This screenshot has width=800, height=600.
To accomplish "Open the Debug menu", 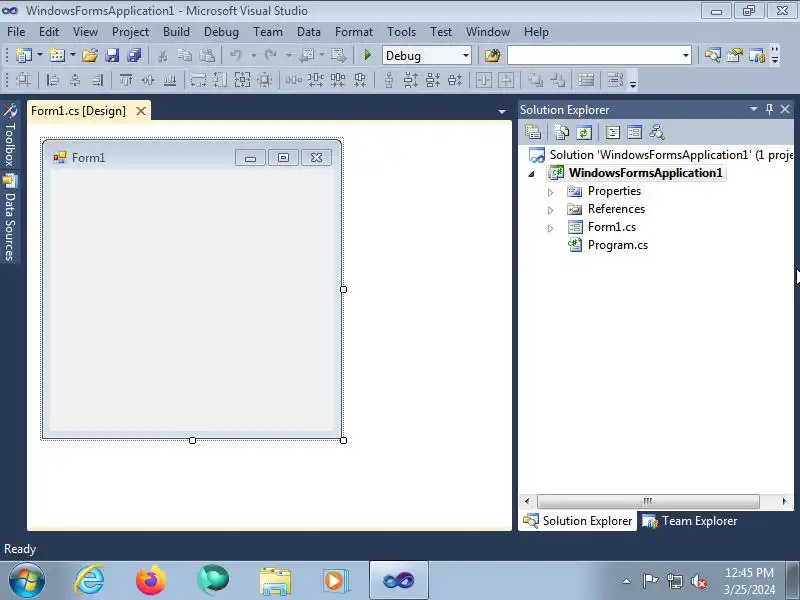I will point(221,32).
